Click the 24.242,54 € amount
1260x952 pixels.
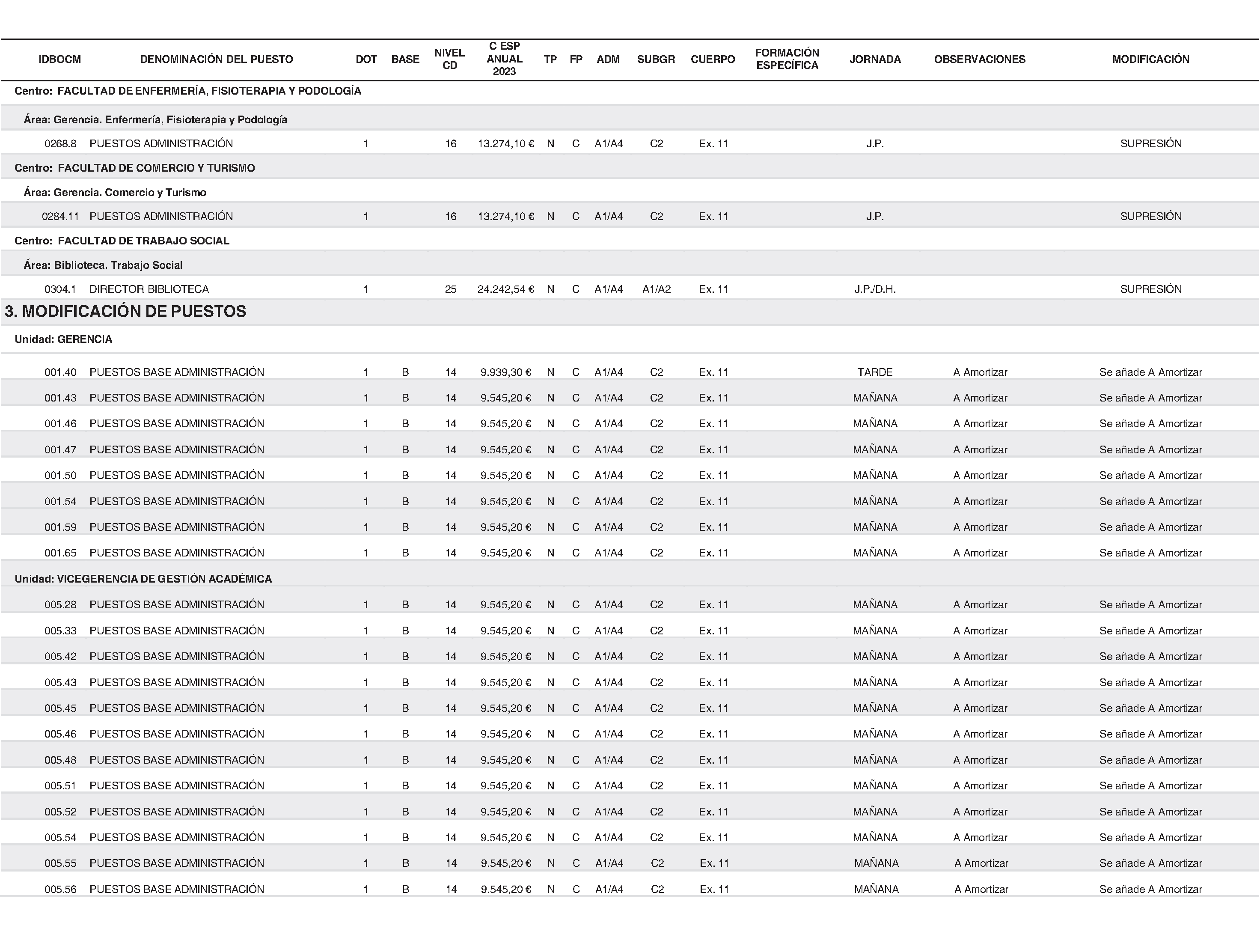pos(506,289)
